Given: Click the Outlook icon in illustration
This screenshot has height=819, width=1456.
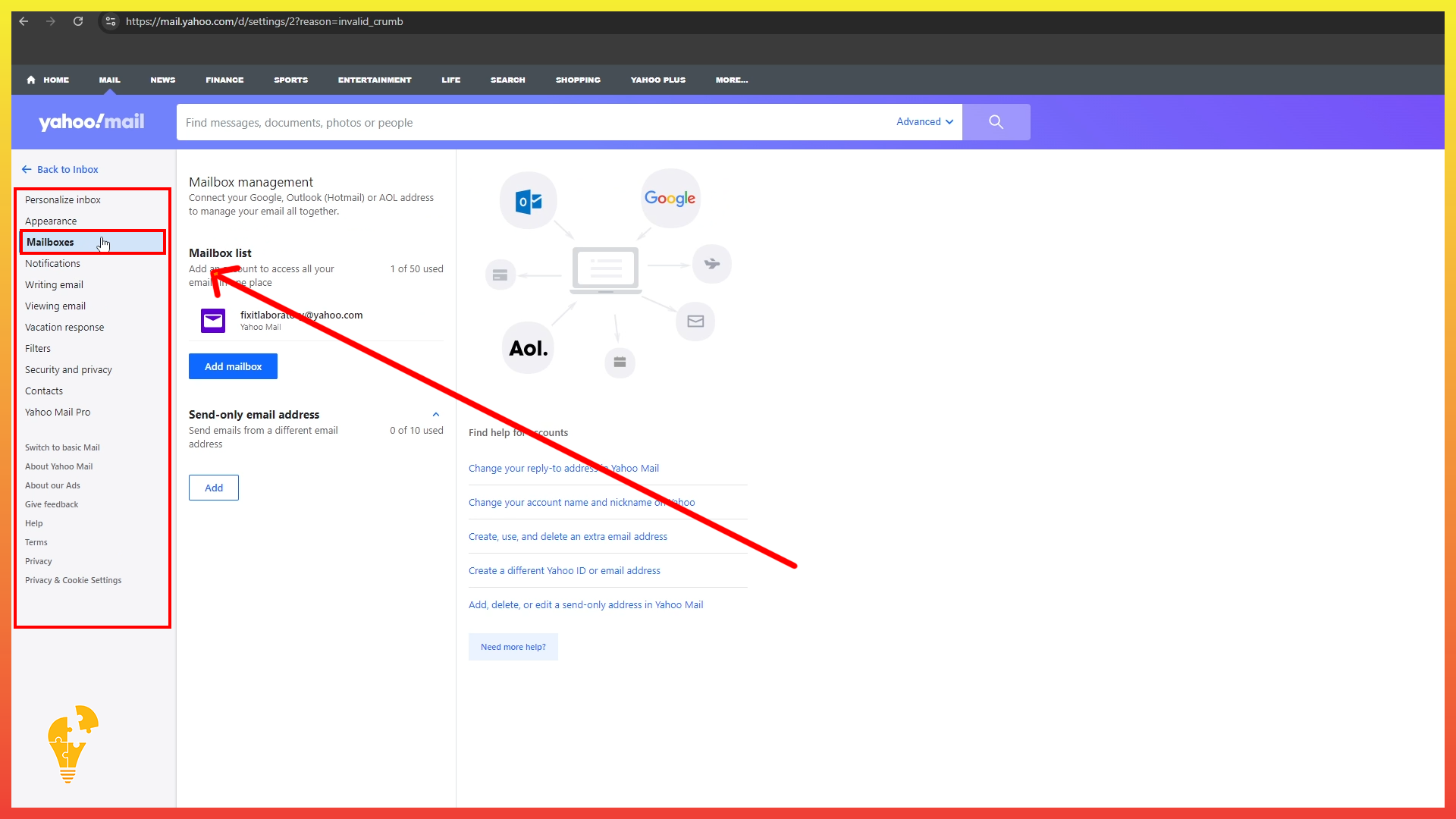Looking at the screenshot, I should click(529, 201).
